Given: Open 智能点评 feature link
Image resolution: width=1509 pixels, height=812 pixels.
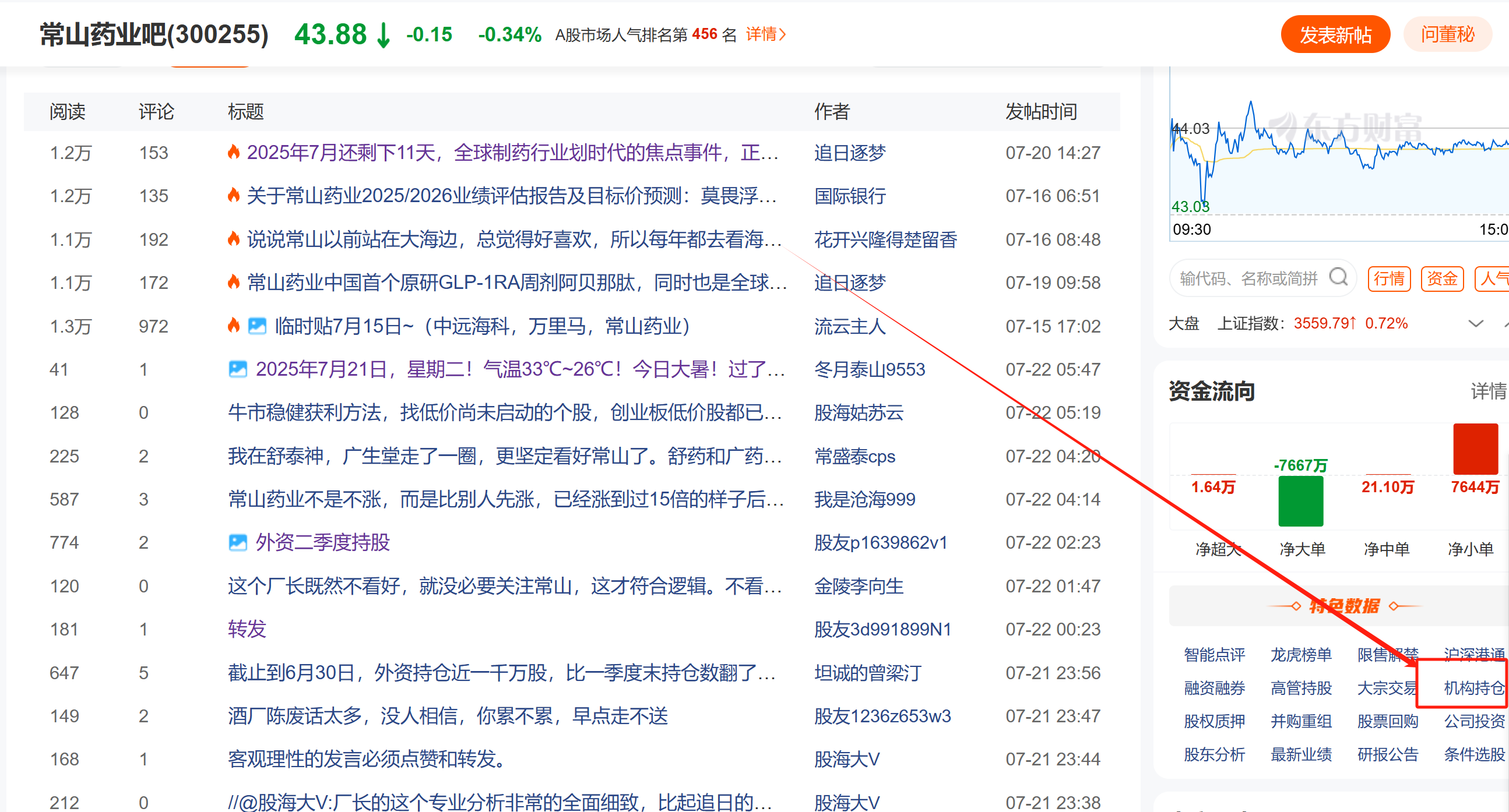Looking at the screenshot, I should (x=1213, y=655).
